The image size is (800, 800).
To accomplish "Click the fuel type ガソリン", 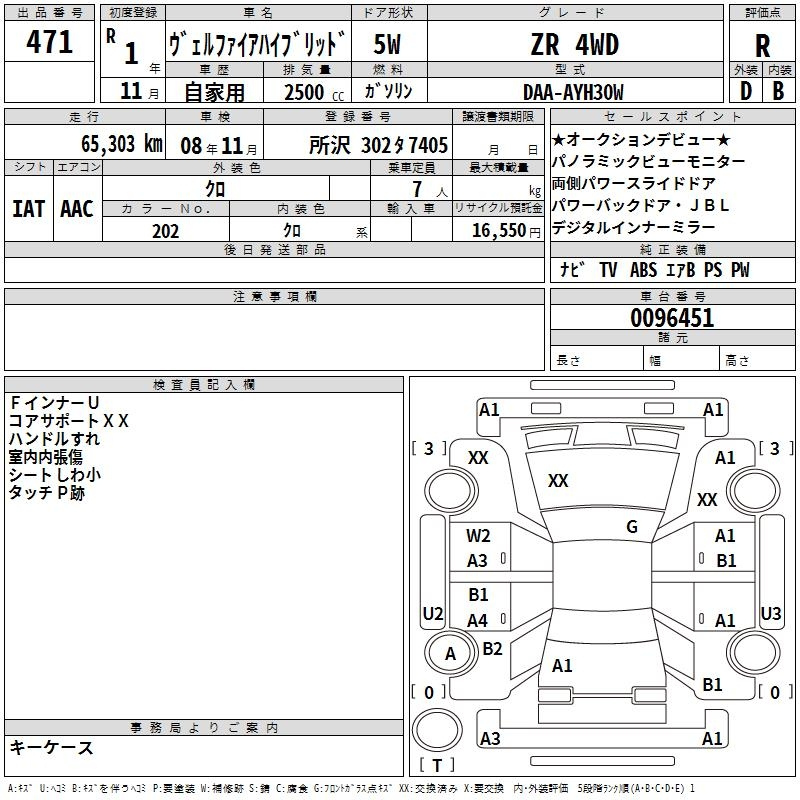I will click(x=388, y=91).
